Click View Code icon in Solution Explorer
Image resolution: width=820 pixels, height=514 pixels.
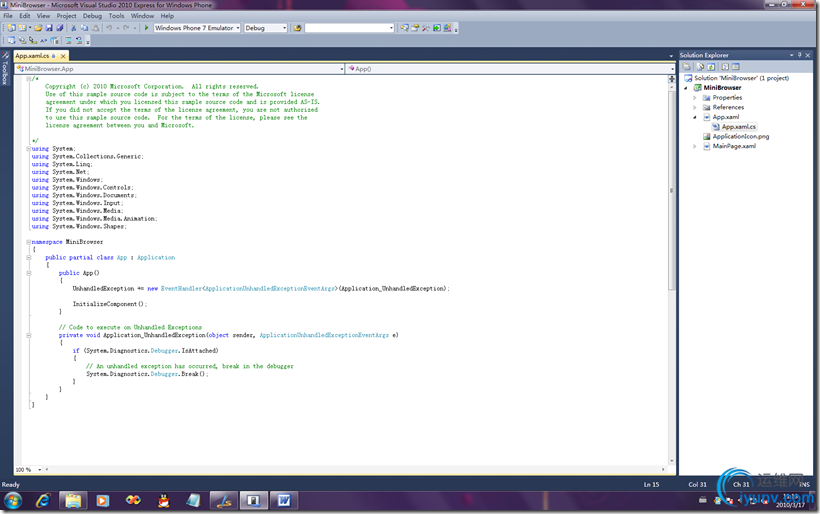(725, 66)
